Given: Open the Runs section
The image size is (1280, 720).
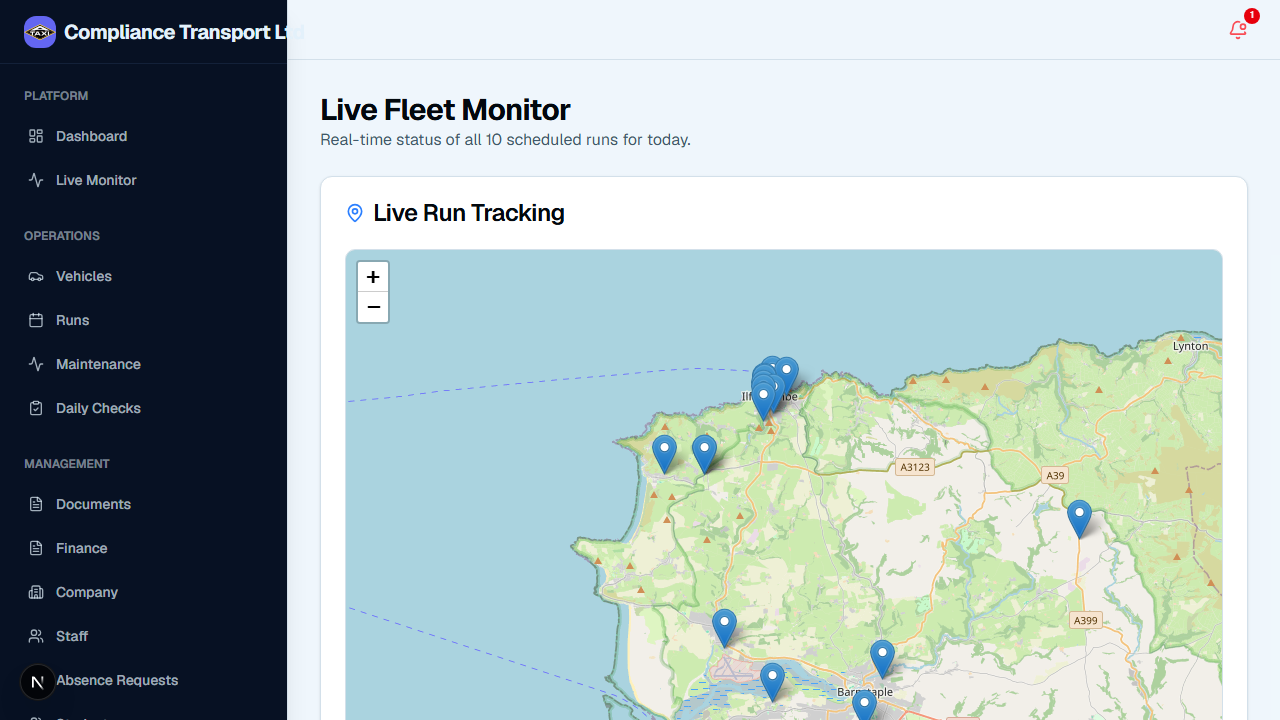Looking at the screenshot, I should tap(143, 320).
